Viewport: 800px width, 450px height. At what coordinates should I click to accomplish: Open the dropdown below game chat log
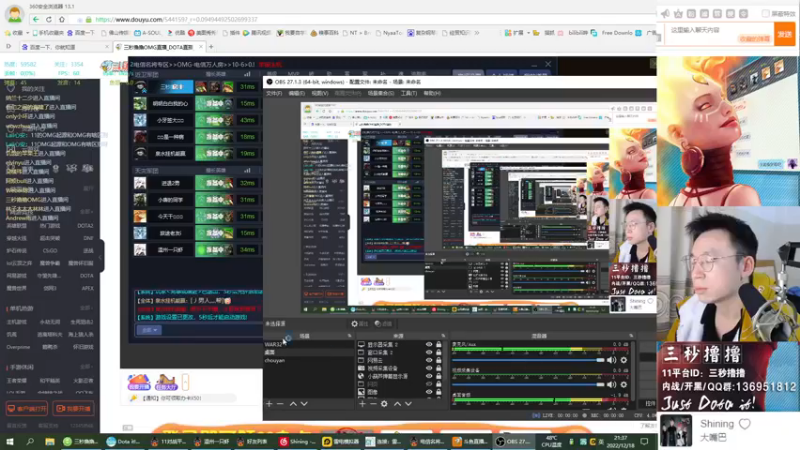click(x=149, y=330)
